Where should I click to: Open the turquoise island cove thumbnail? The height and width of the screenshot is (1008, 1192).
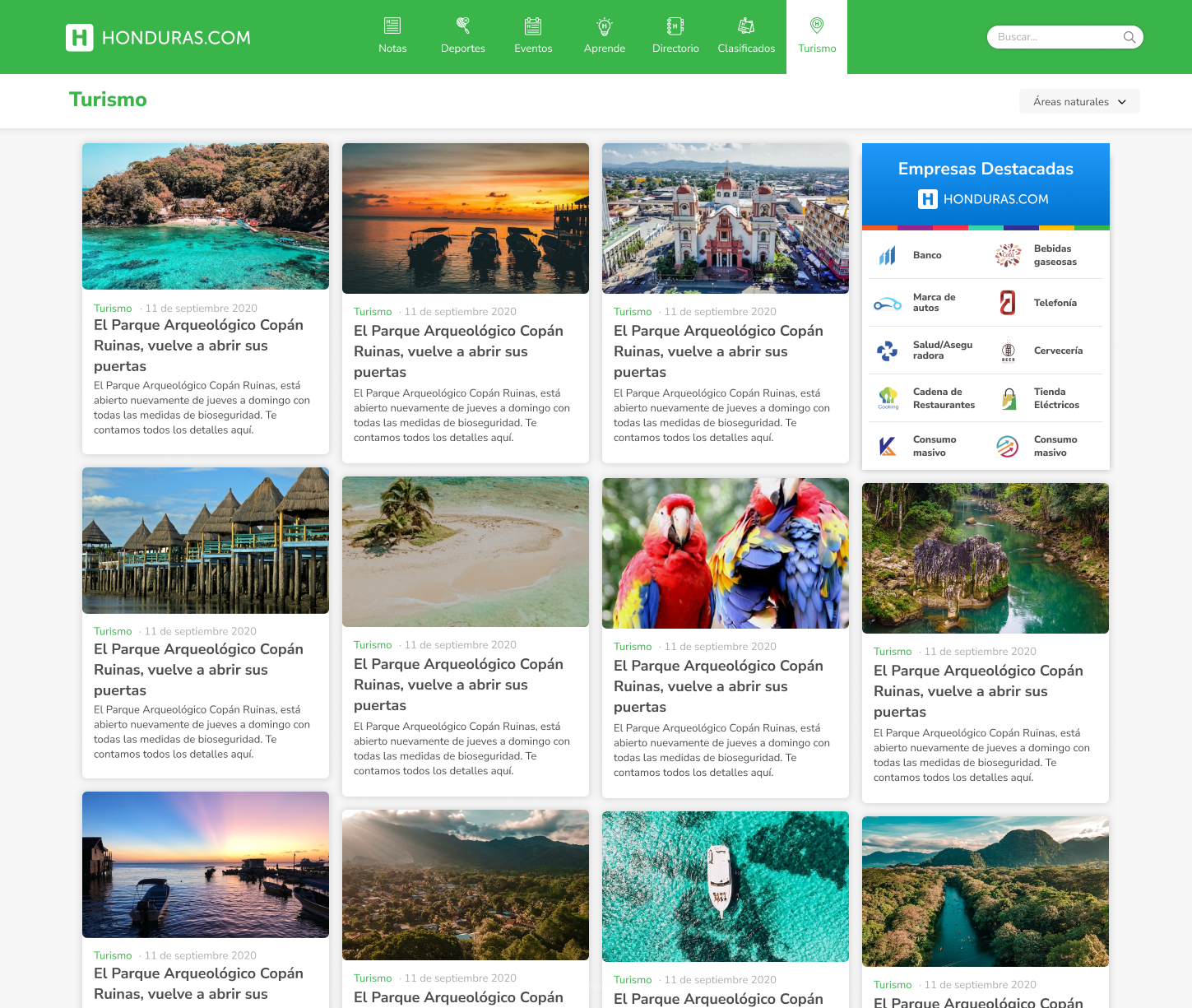tap(206, 216)
